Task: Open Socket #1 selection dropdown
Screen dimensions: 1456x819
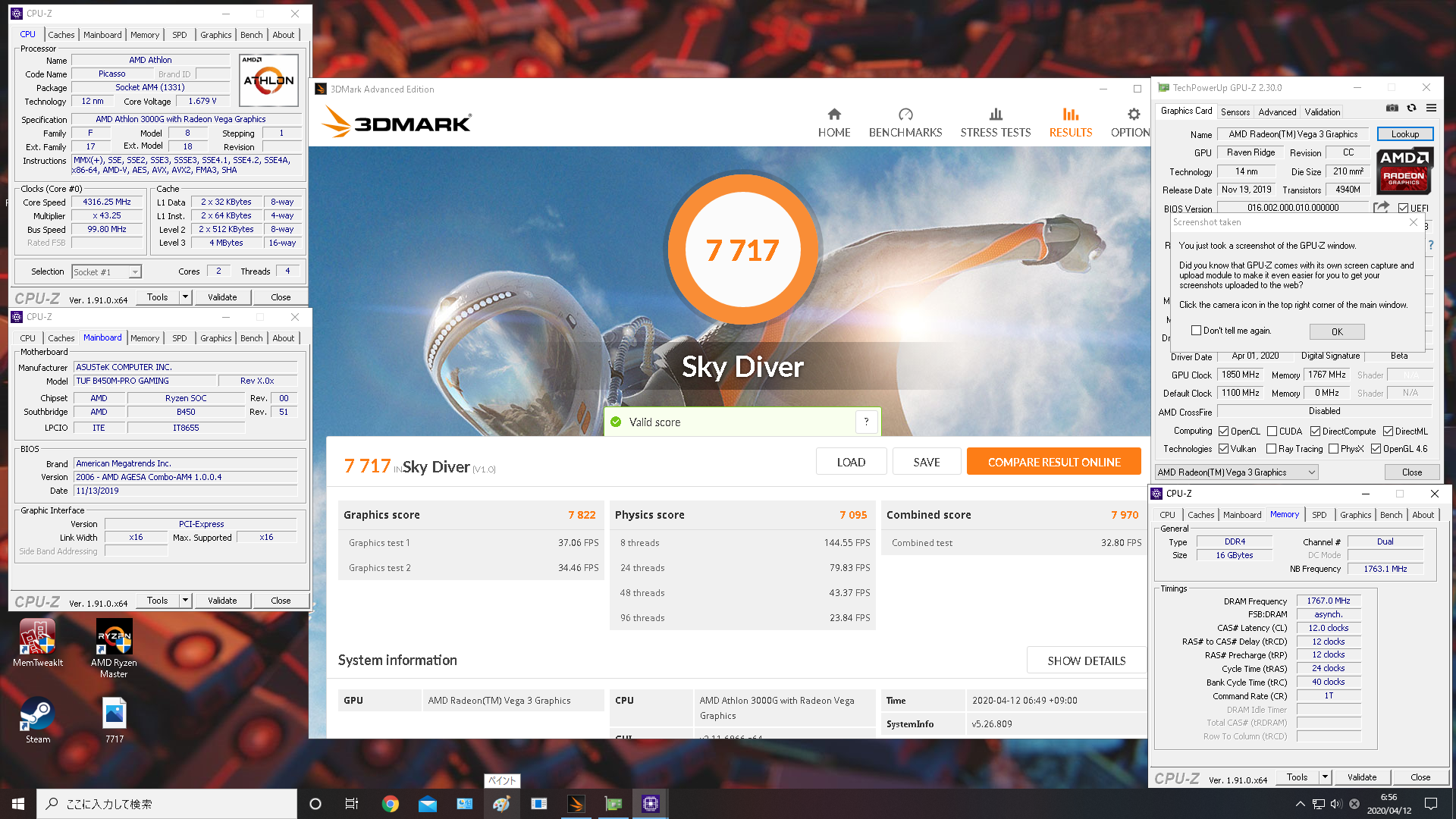Action: tap(106, 271)
